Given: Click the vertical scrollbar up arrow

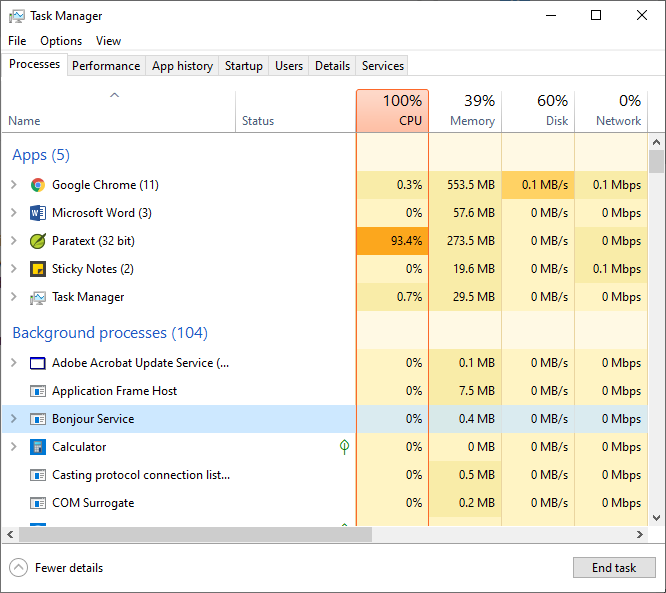Looking at the screenshot, I should pos(656,142).
